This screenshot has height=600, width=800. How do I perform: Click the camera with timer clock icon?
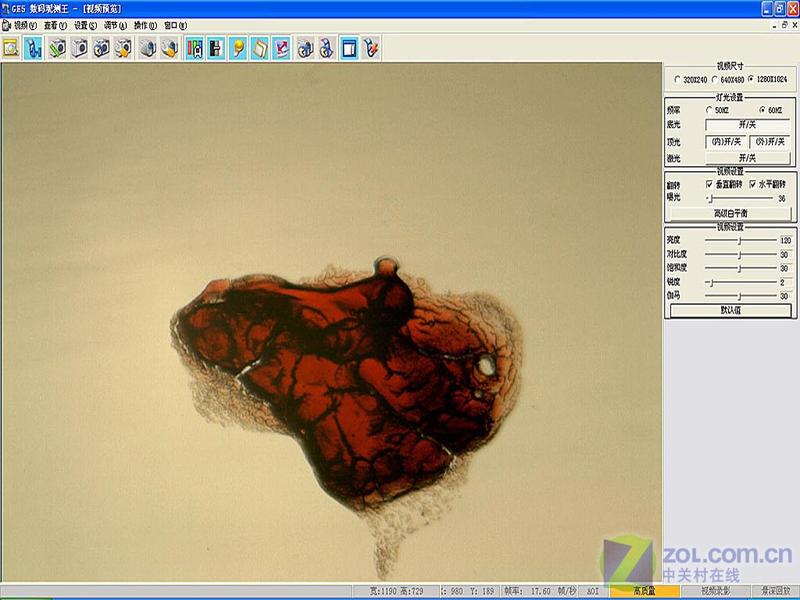(101, 48)
